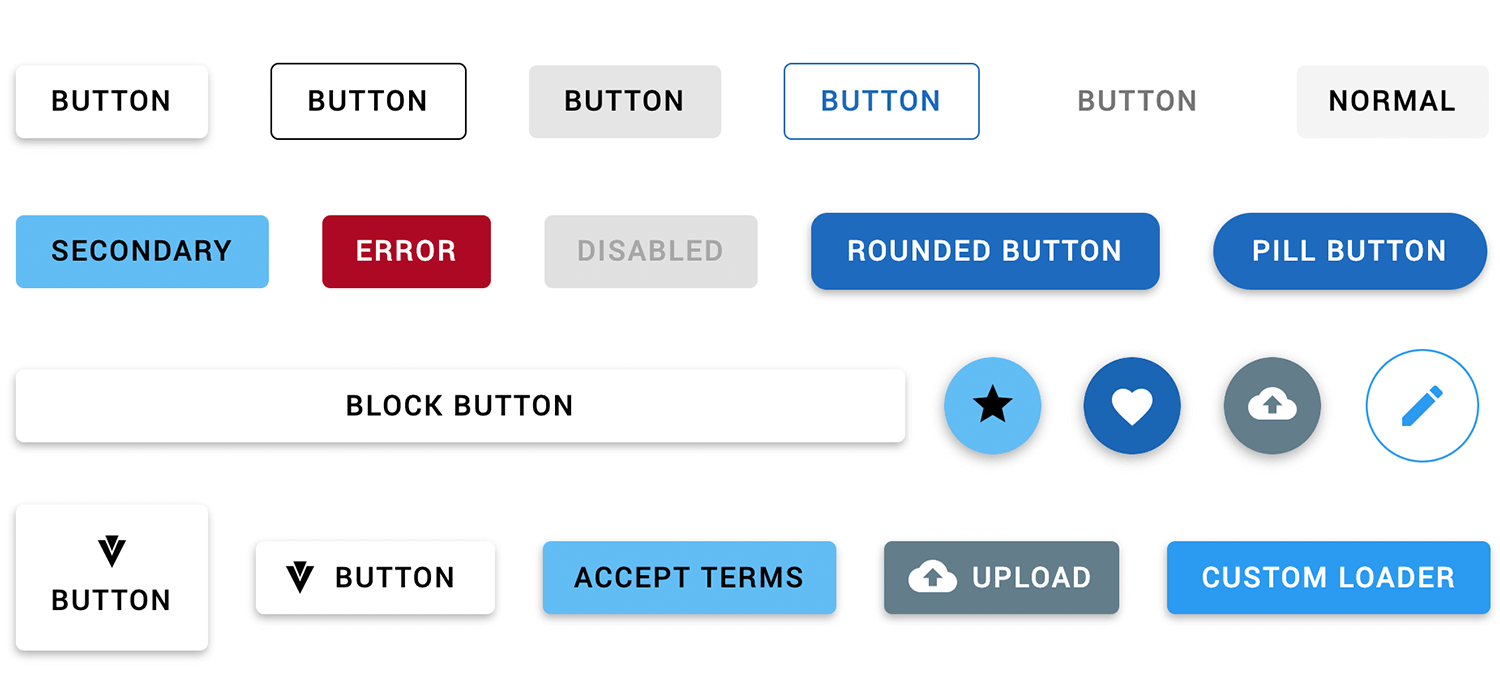Click the grey filled BUTTON in top row

pyautogui.click(x=624, y=101)
